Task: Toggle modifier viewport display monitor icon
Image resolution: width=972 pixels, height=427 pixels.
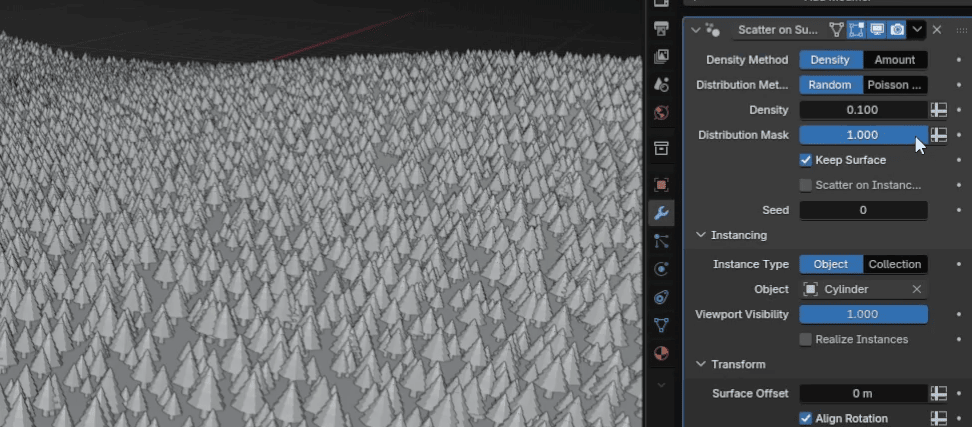Action: click(877, 30)
